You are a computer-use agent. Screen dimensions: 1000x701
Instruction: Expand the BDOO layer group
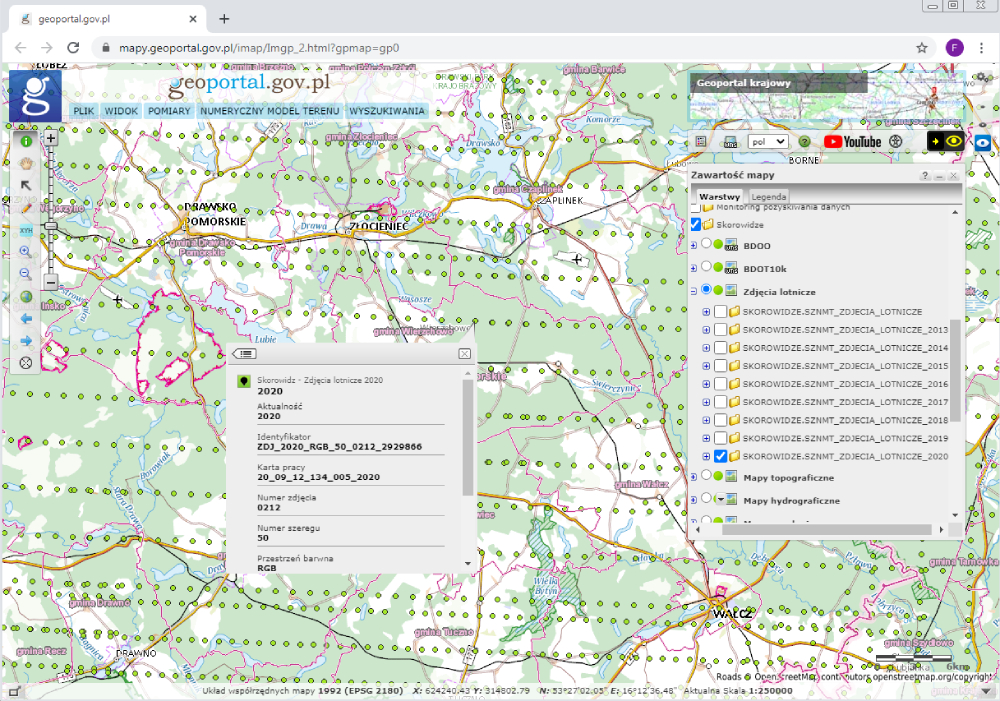click(694, 245)
